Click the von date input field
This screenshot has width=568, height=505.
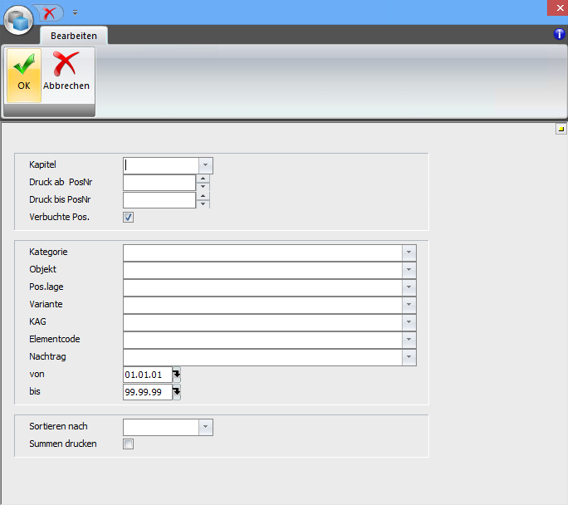pyautogui.click(x=148, y=375)
